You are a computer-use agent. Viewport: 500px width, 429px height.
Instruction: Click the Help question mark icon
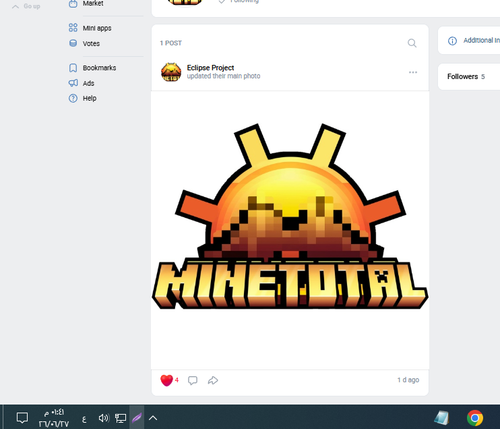[x=73, y=98]
